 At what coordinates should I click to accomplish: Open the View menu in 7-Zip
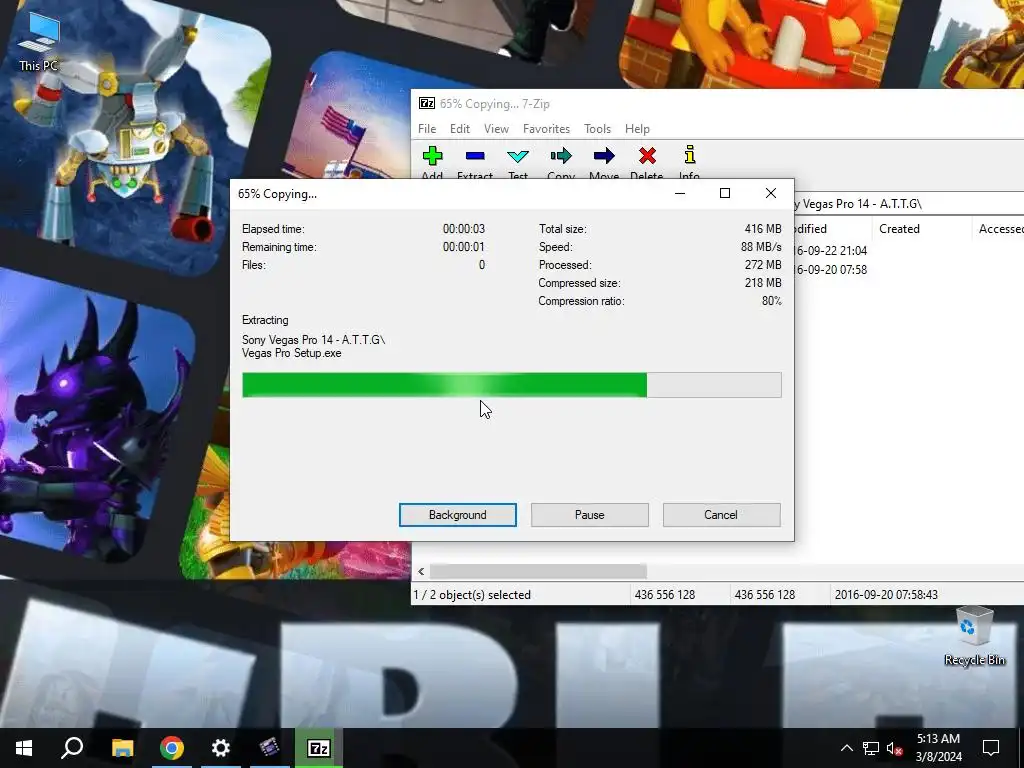pos(496,129)
